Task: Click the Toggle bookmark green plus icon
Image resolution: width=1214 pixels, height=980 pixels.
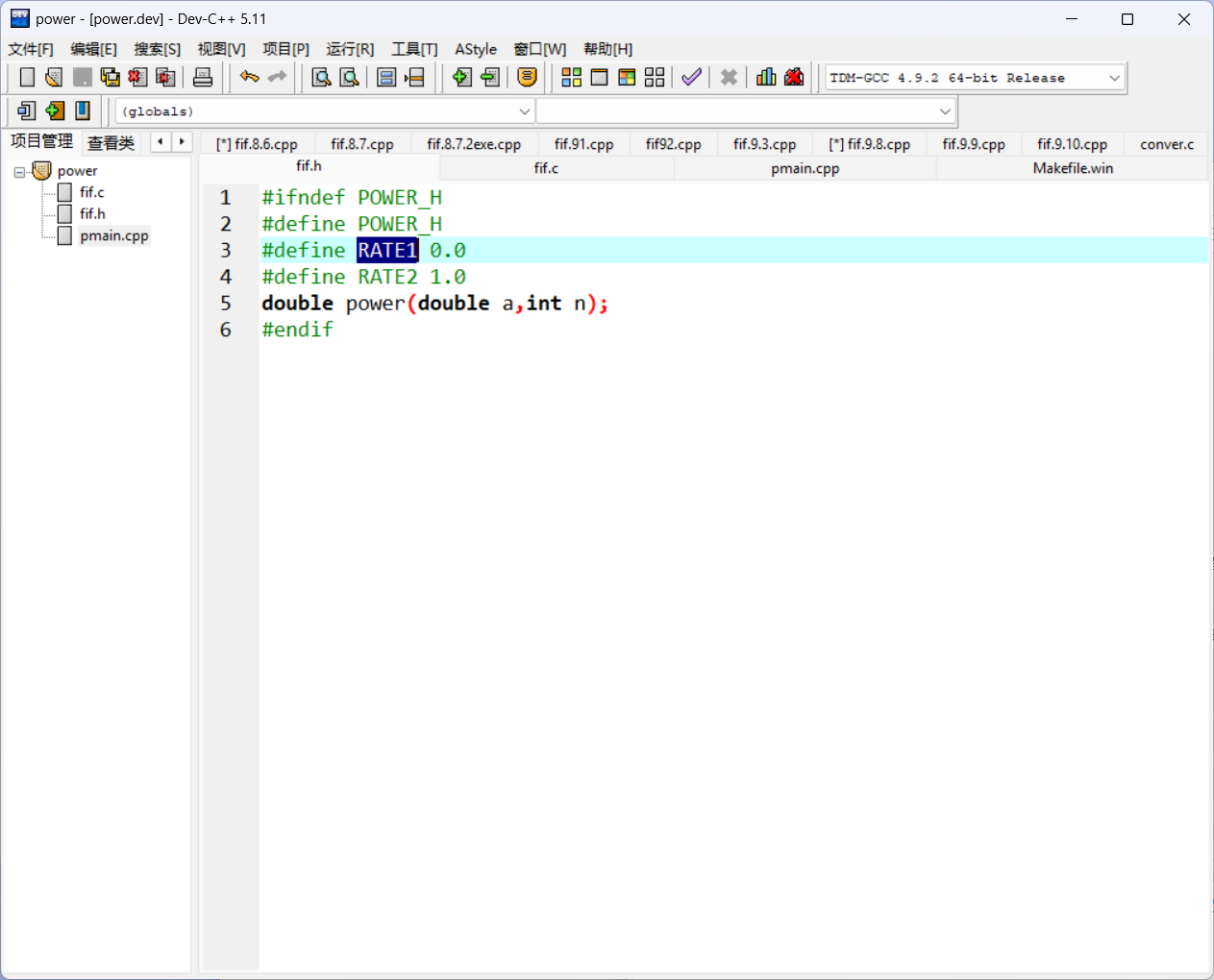Action: [55, 111]
